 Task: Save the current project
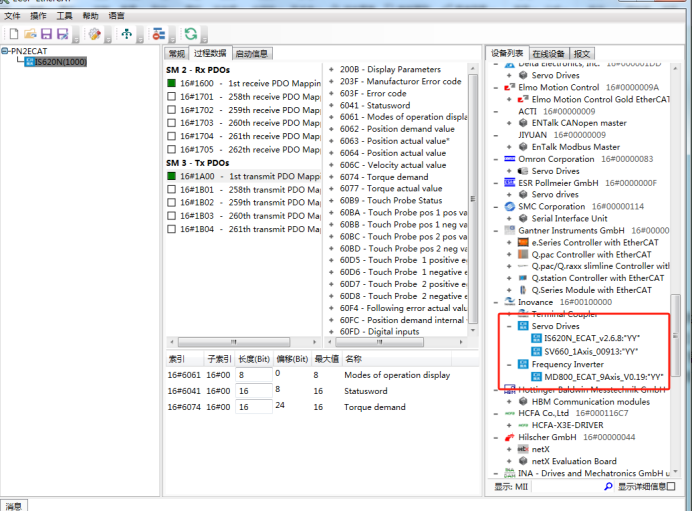tap(46, 34)
